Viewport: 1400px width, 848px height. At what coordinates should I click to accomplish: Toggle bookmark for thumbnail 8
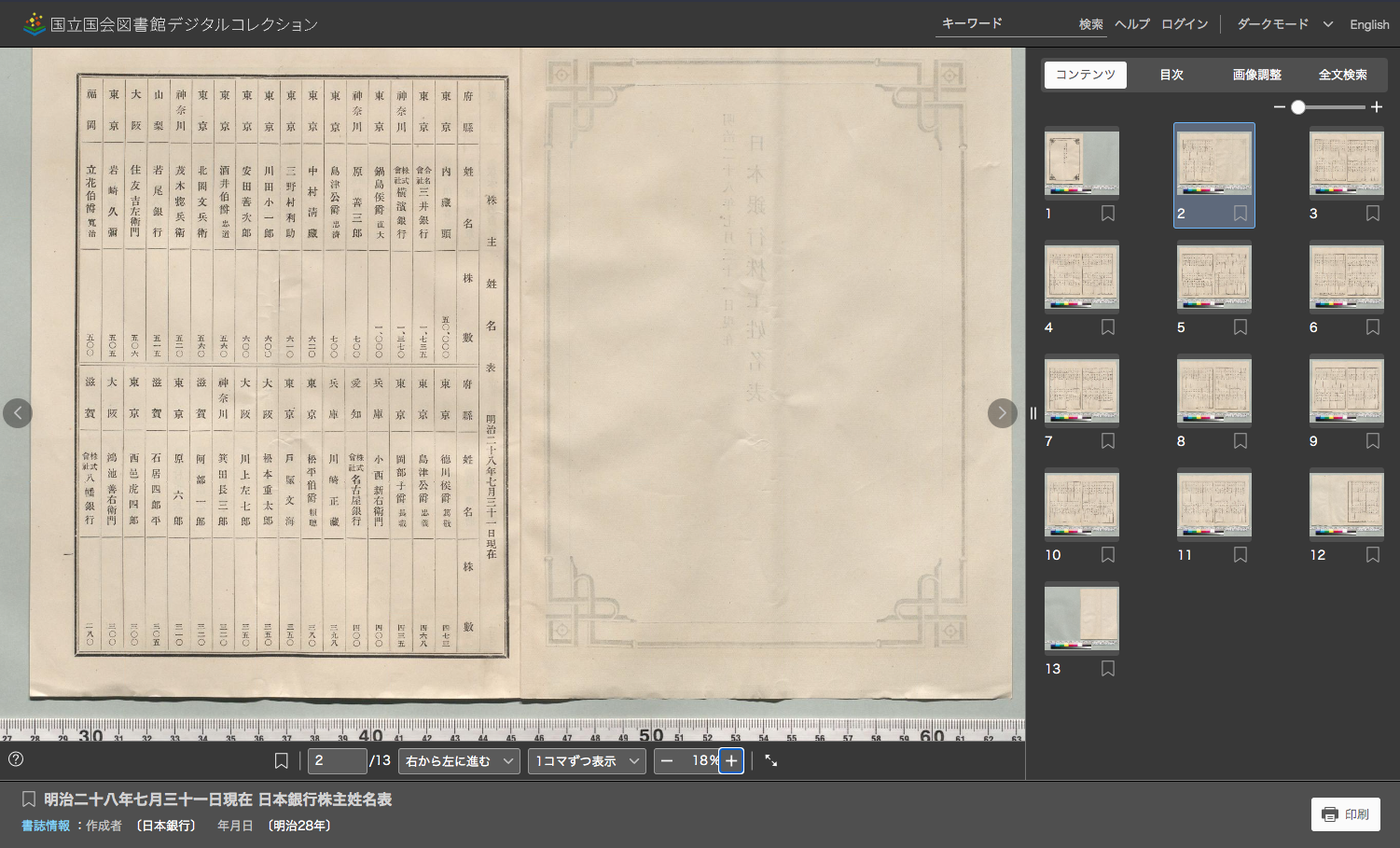(1241, 441)
